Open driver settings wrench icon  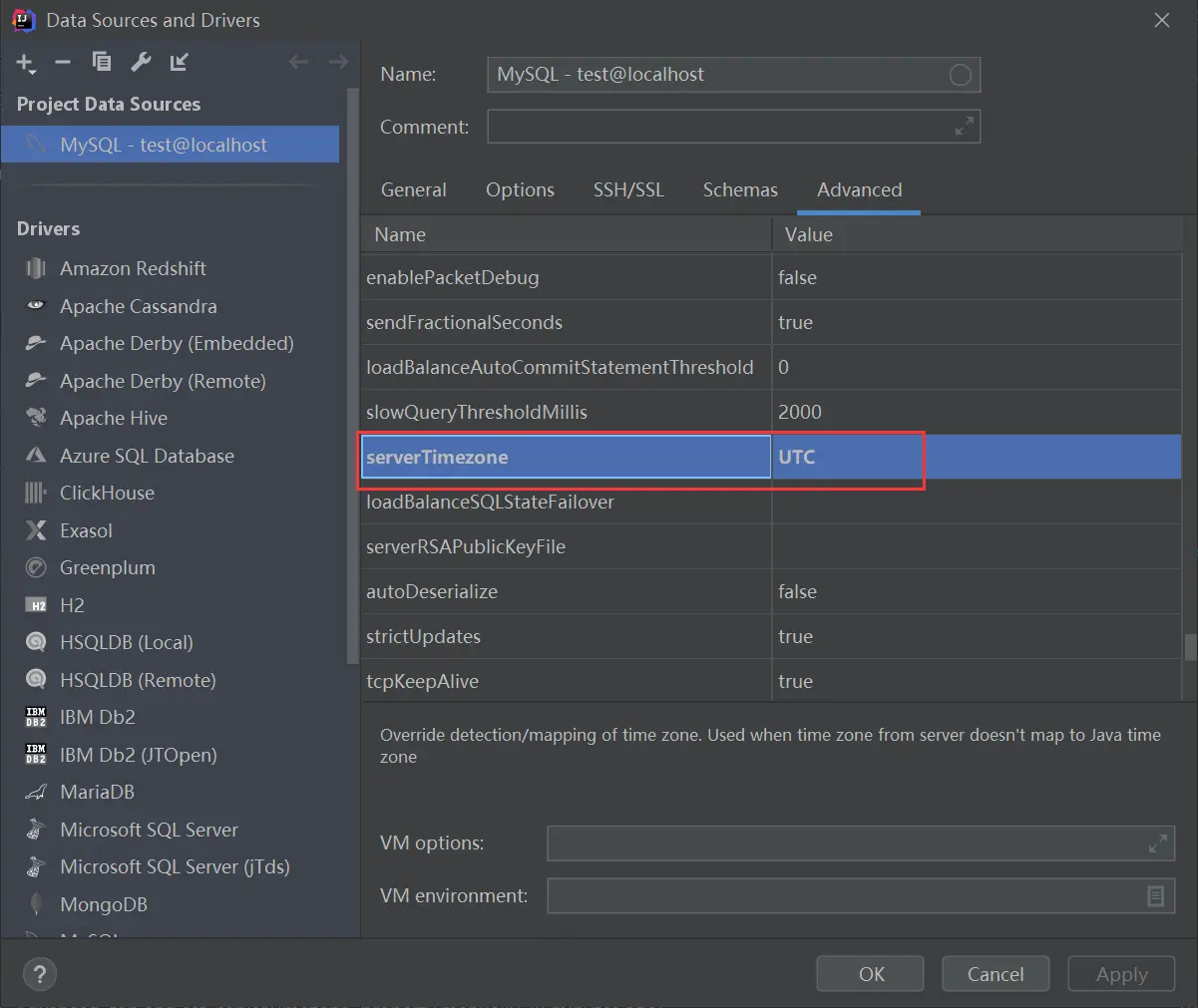coord(141,62)
